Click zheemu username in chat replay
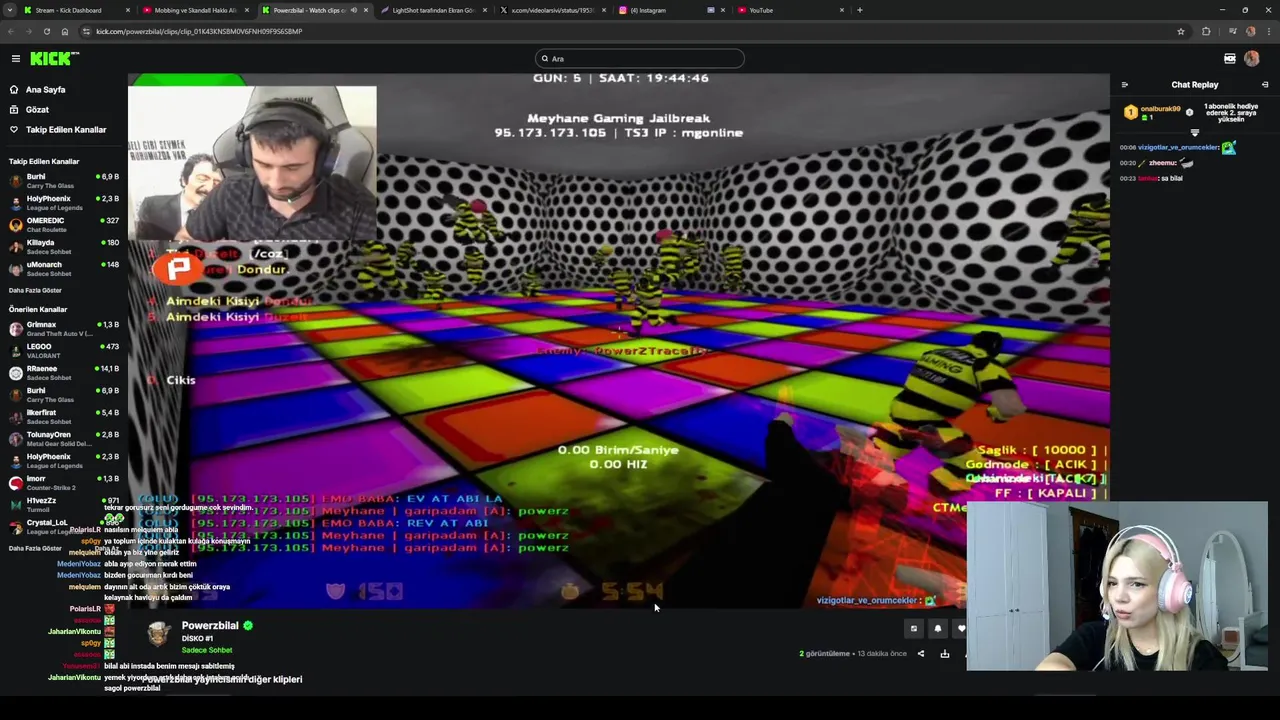The width and height of the screenshot is (1280, 720). (1163, 162)
